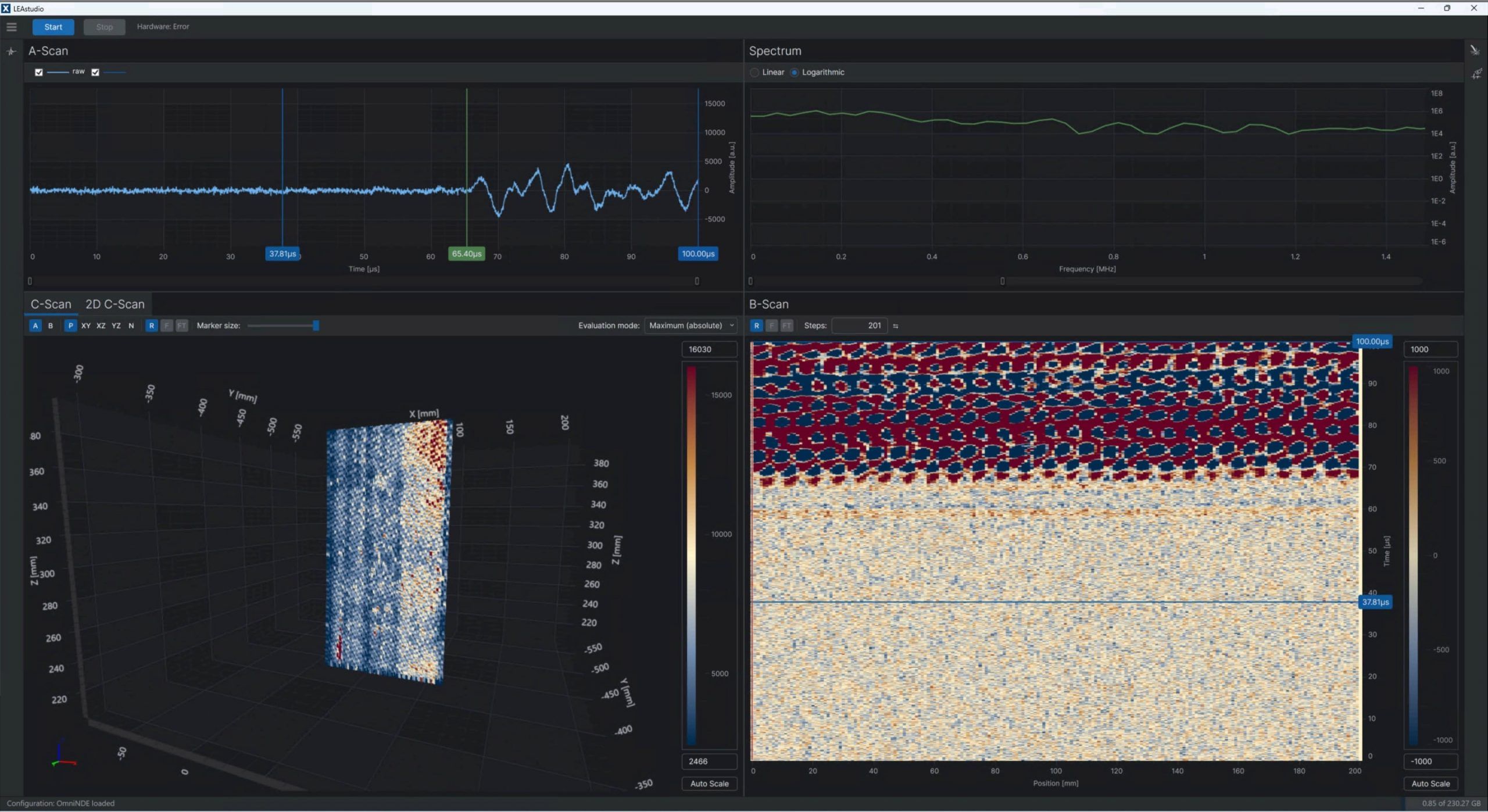Select the A evaluation mode in C-Scan toolbar

click(35, 325)
